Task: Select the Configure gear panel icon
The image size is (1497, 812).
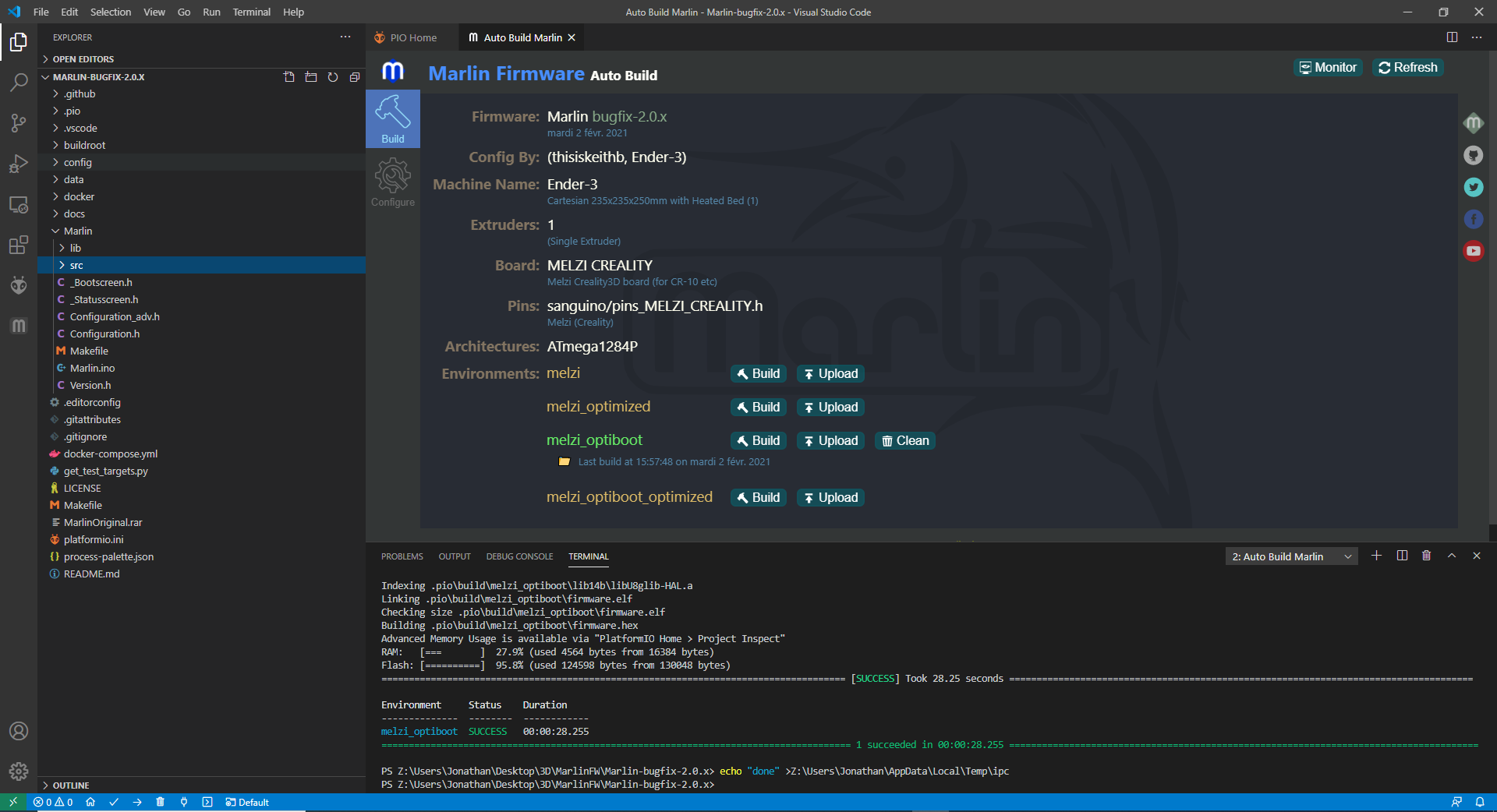Action: click(393, 182)
